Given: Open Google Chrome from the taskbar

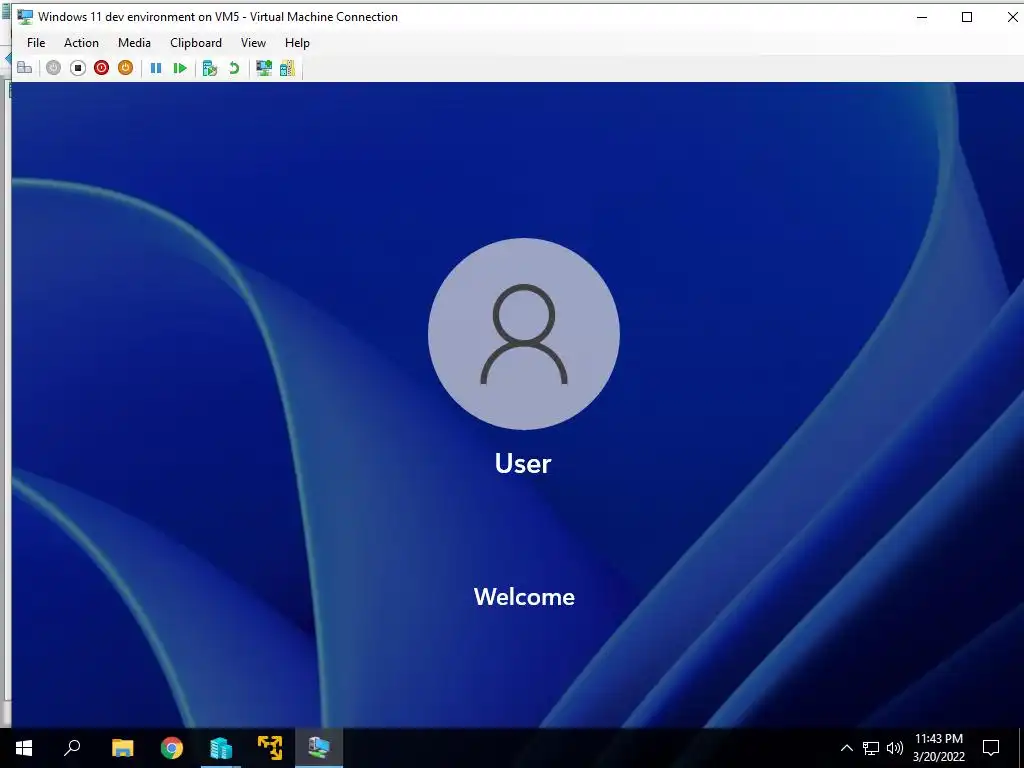Looking at the screenshot, I should coord(172,748).
